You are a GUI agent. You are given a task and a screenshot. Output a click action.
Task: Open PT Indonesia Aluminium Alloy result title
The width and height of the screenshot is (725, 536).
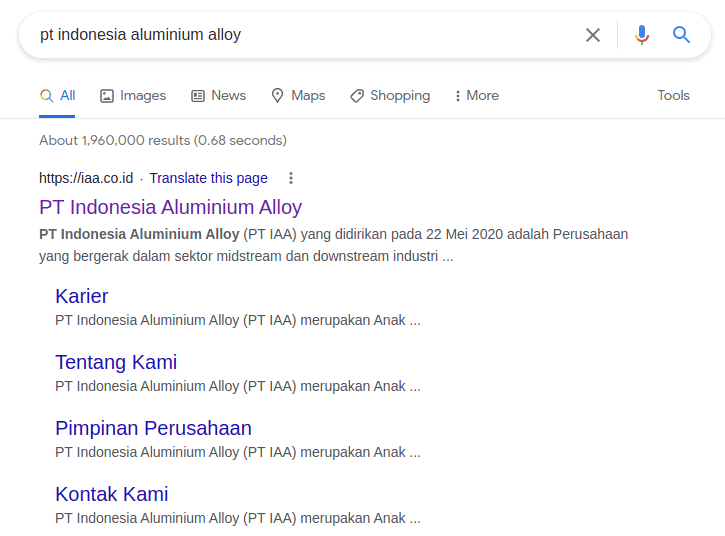coord(170,207)
